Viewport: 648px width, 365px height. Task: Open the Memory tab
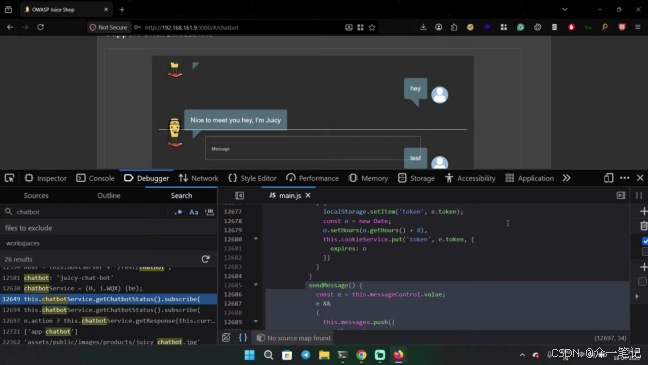[368, 178]
